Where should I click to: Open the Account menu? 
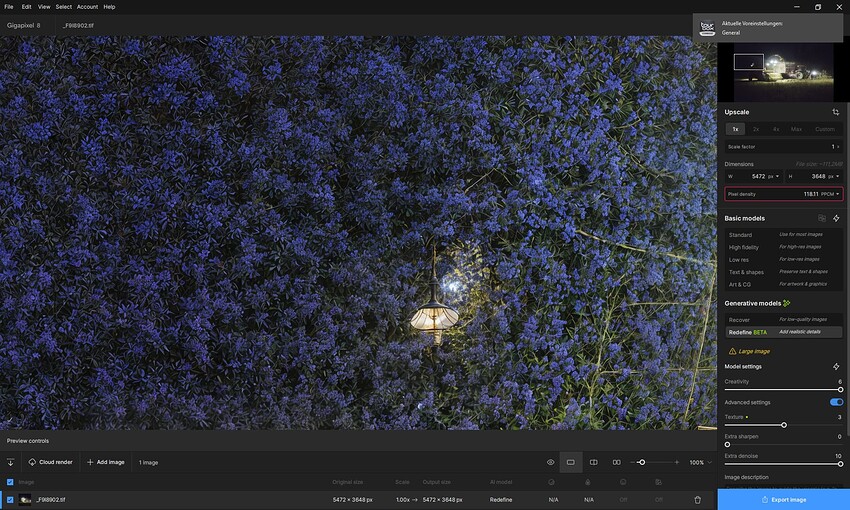pos(87,7)
